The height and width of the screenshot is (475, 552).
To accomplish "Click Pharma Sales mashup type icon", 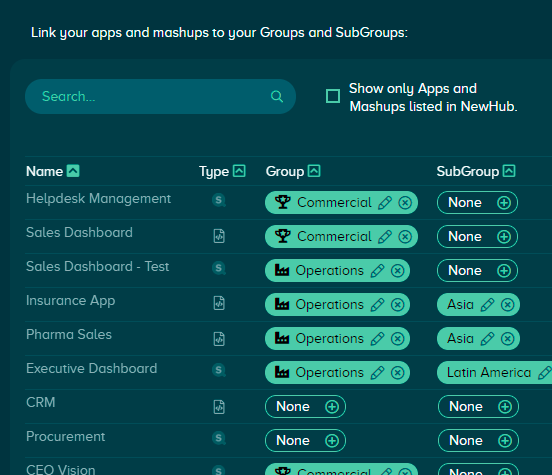I will tap(219, 339).
